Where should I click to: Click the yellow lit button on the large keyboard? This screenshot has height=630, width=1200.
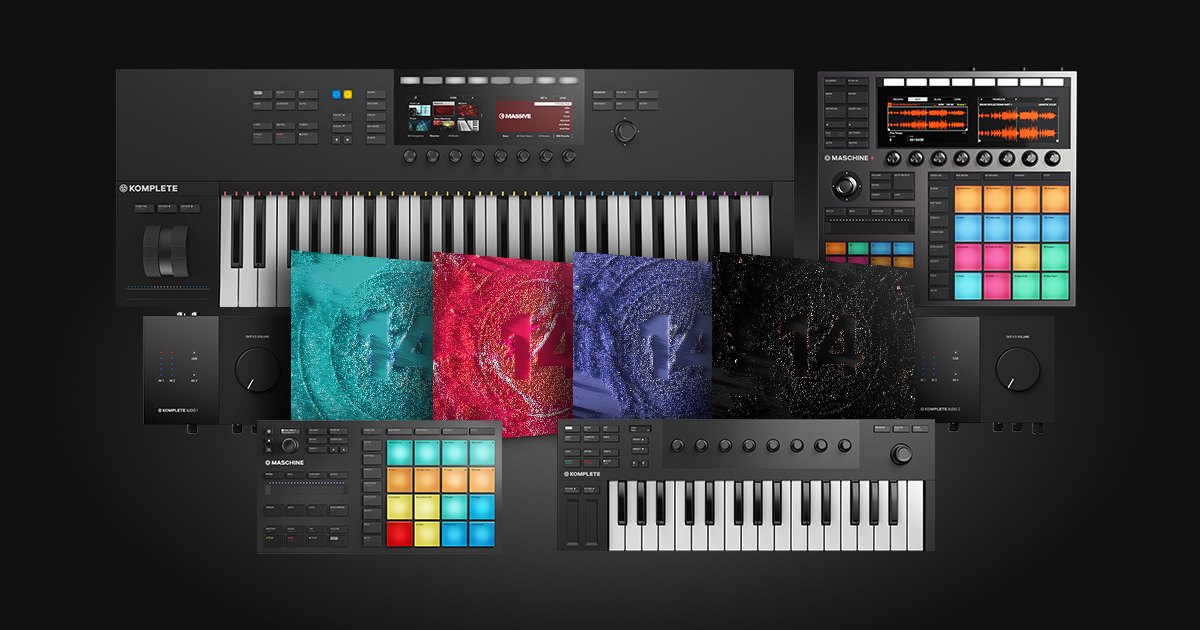click(x=348, y=94)
